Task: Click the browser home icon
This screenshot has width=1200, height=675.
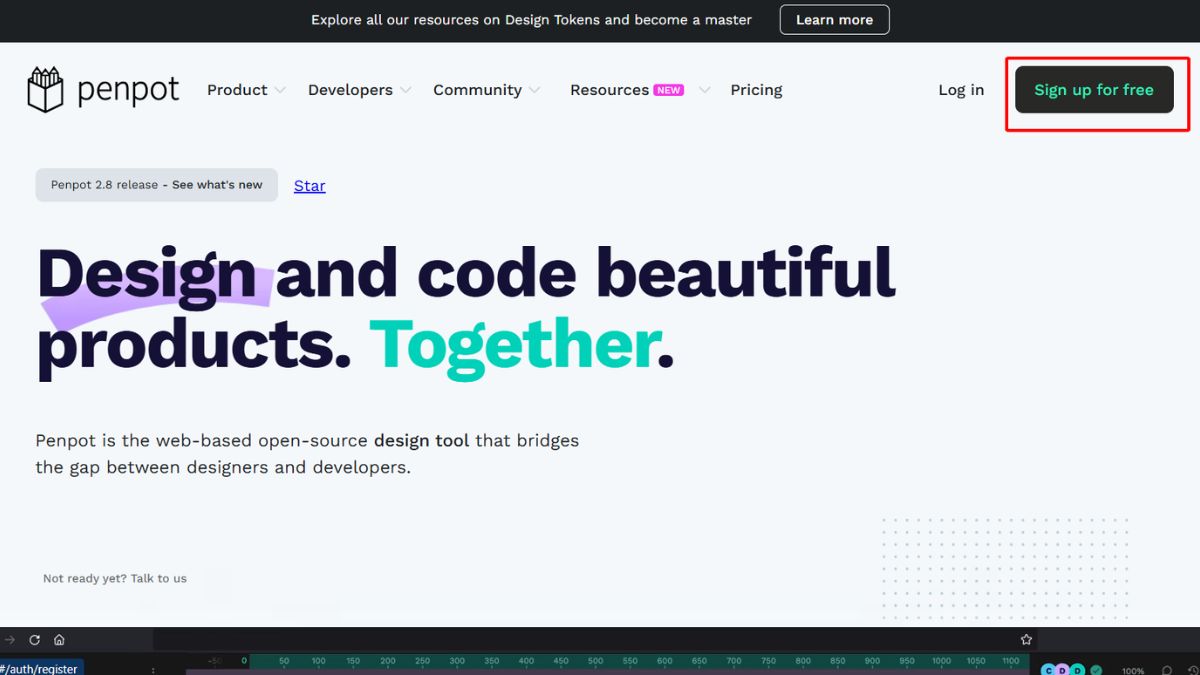Action: click(59, 640)
